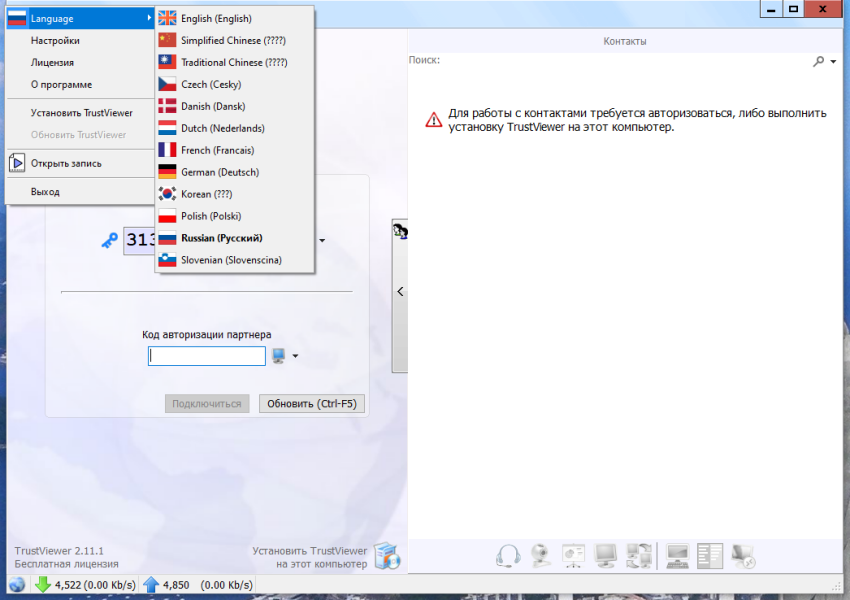Click the webcam video call icon
The height and width of the screenshot is (600, 850).
pyautogui.click(x=541, y=556)
